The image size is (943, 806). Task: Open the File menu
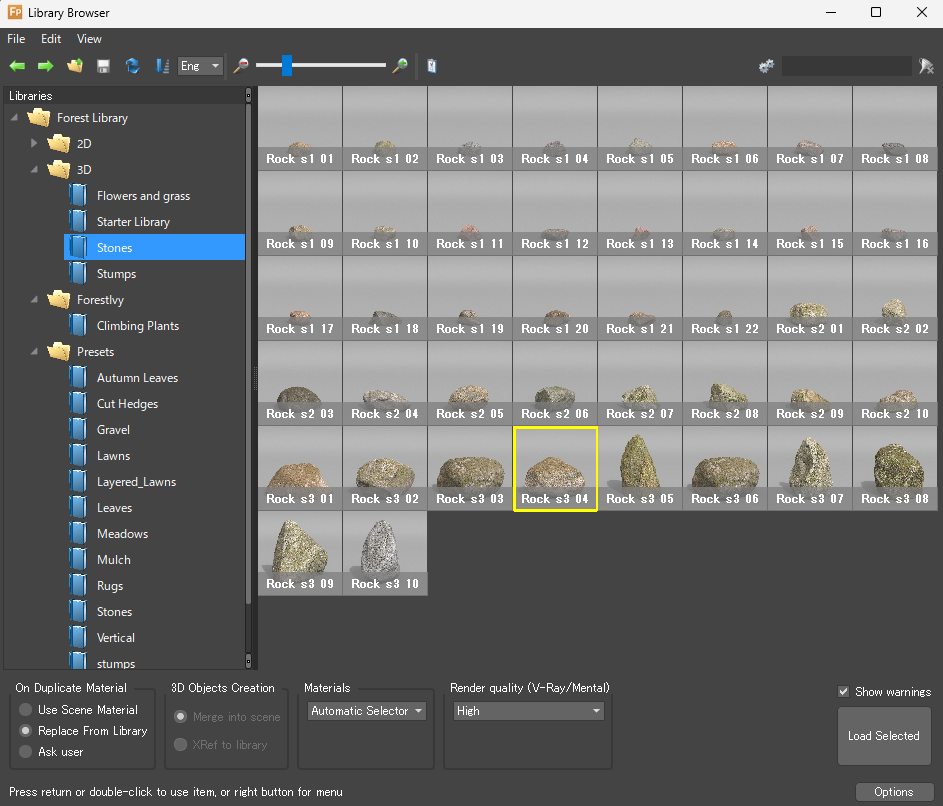(16, 39)
